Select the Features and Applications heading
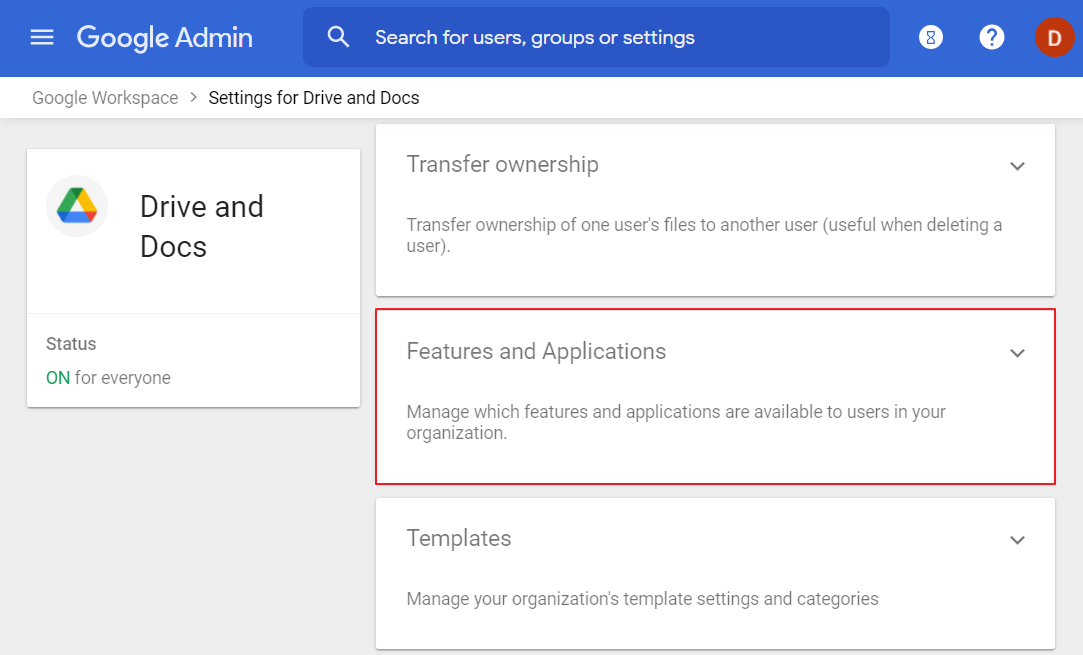Screen dimensions: 1083x655 click(x=536, y=352)
